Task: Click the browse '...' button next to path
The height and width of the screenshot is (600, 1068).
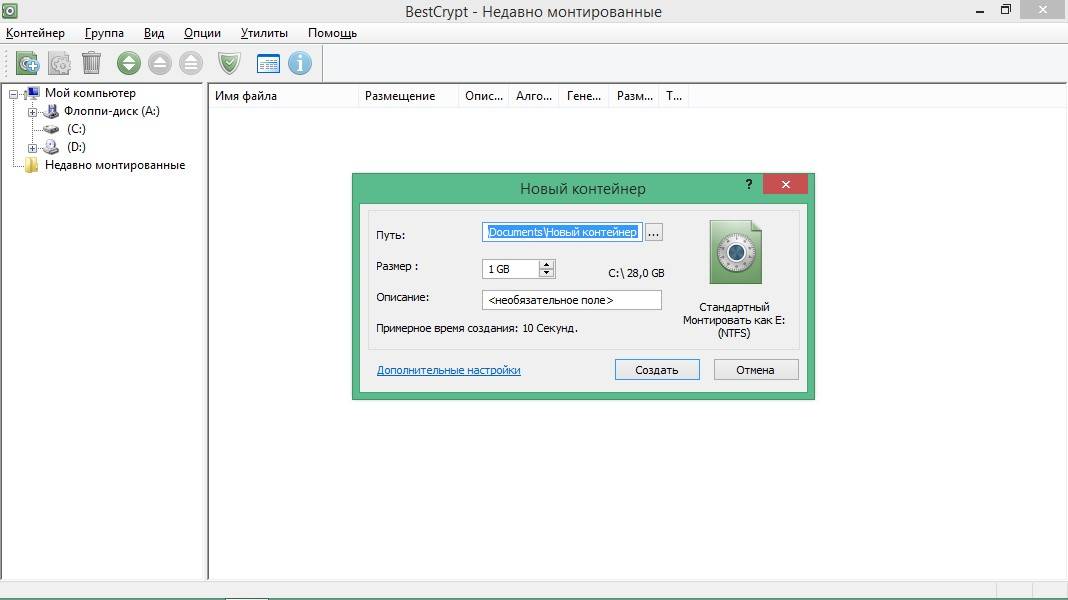Action: [x=653, y=232]
